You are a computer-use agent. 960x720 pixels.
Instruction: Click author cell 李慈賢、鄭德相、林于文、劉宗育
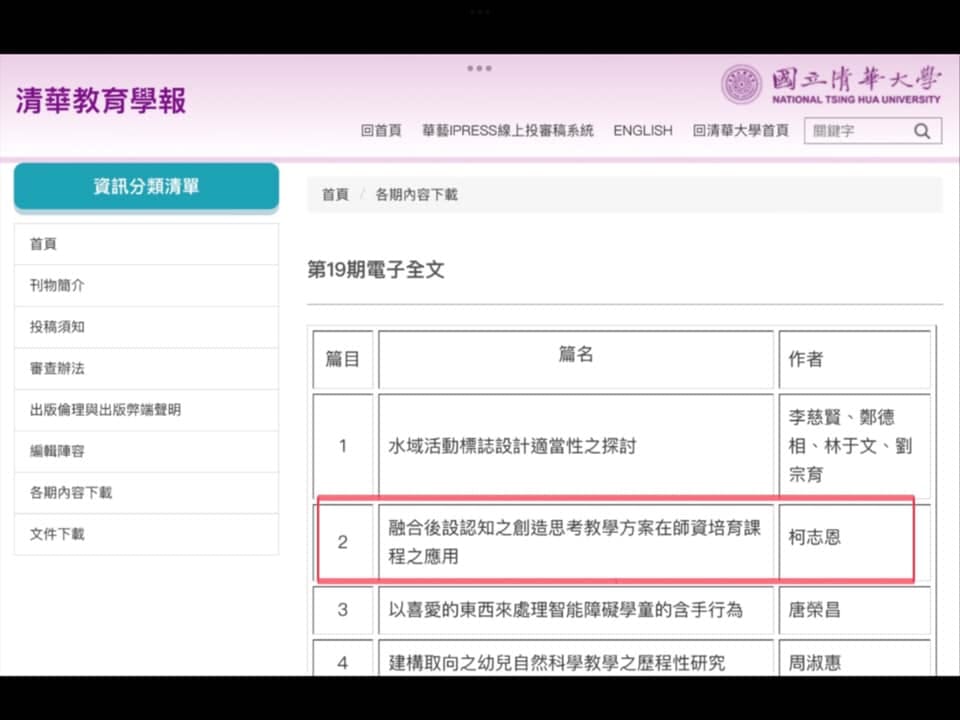click(x=854, y=446)
